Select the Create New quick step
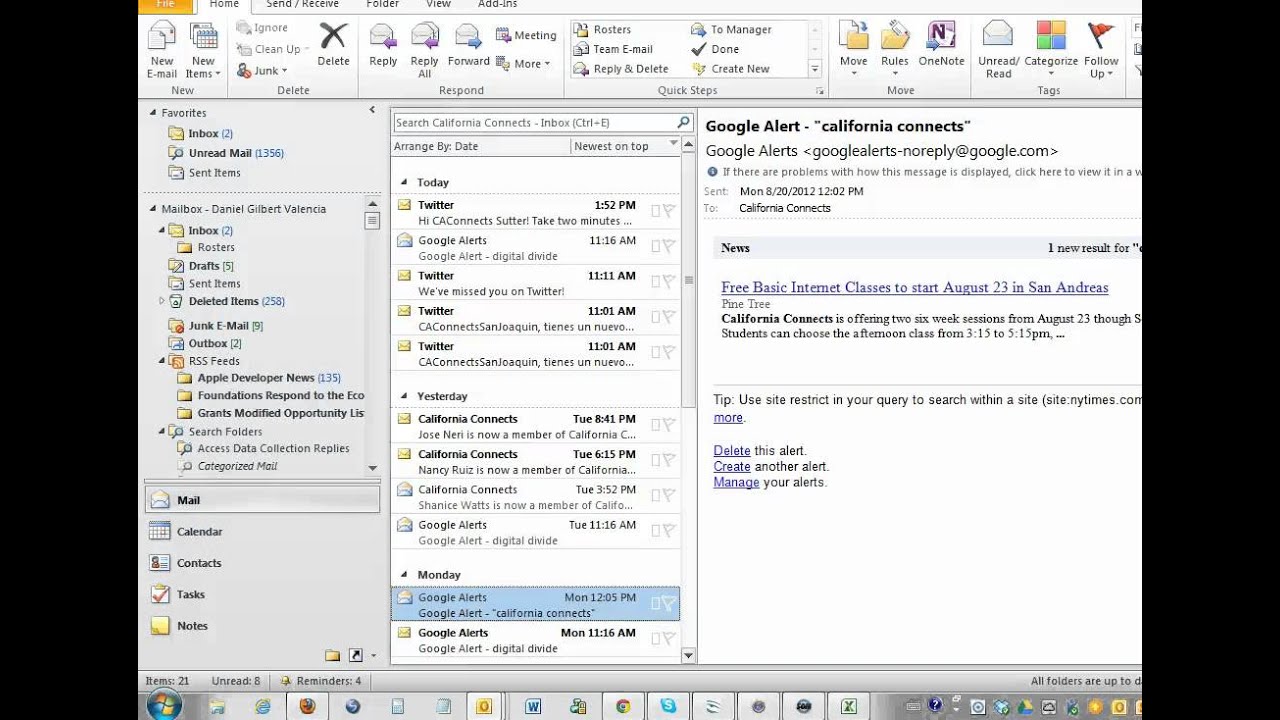The height and width of the screenshot is (720, 1280). pos(731,69)
